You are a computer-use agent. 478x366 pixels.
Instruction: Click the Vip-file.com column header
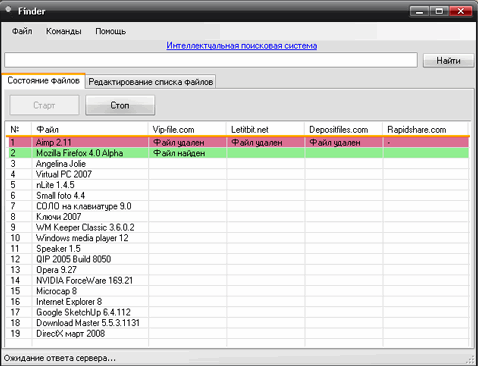[x=187, y=129]
